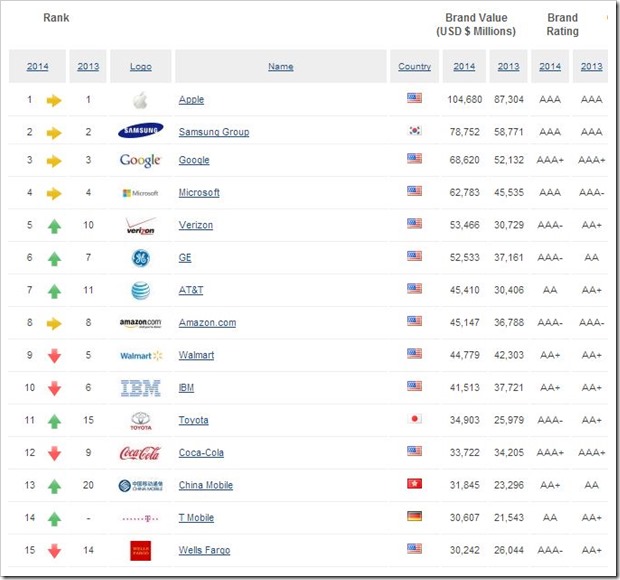Click the Toyota logo icon
The width and height of the screenshot is (620, 580).
coord(140,420)
